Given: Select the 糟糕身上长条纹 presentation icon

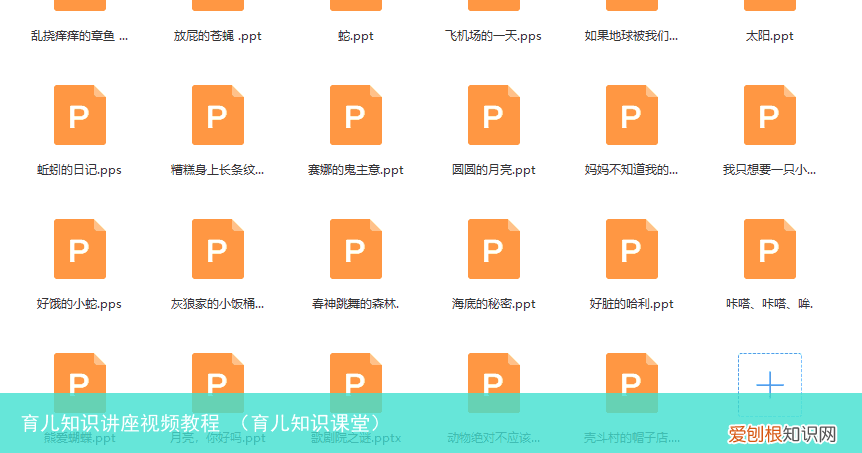Looking at the screenshot, I should point(218,115).
